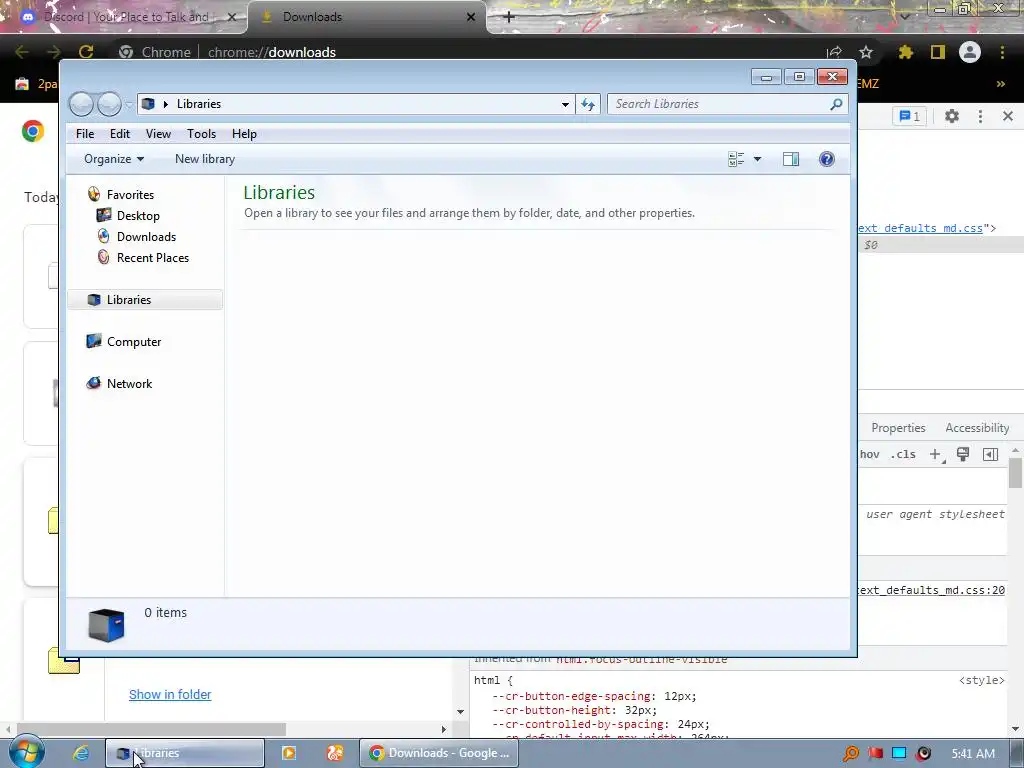Toggle the .cls classes button
Screen dimensions: 1024x768
(x=903, y=455)
